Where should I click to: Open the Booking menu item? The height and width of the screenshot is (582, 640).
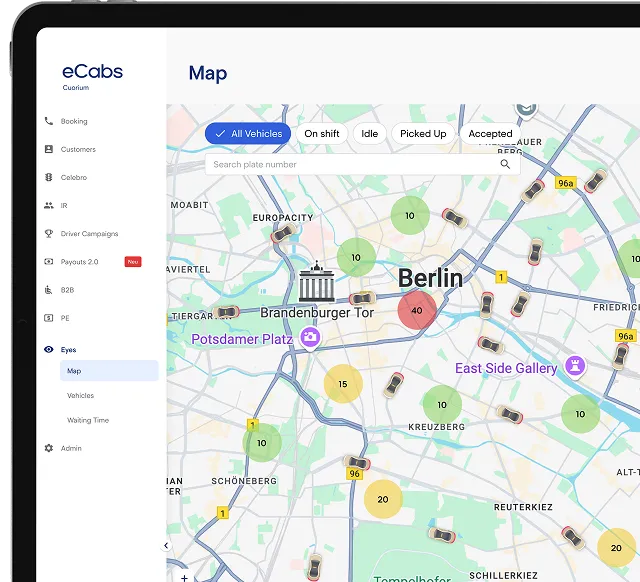click(74, 121)
